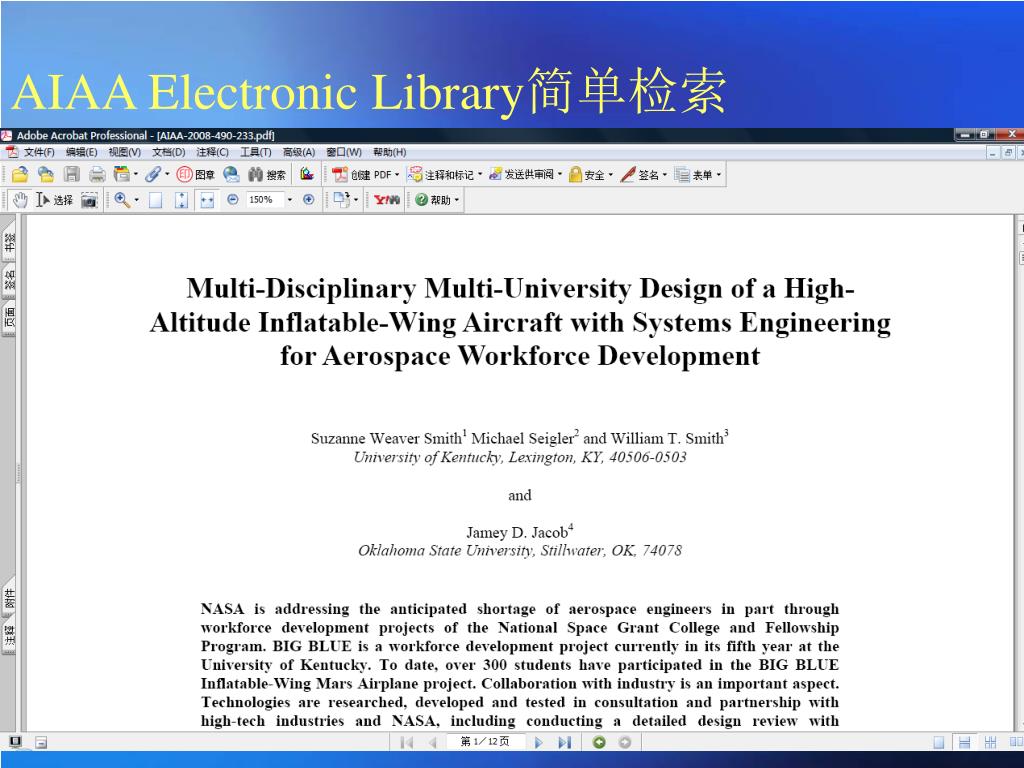Click the page number field 第1/12页

click(485, 742)
